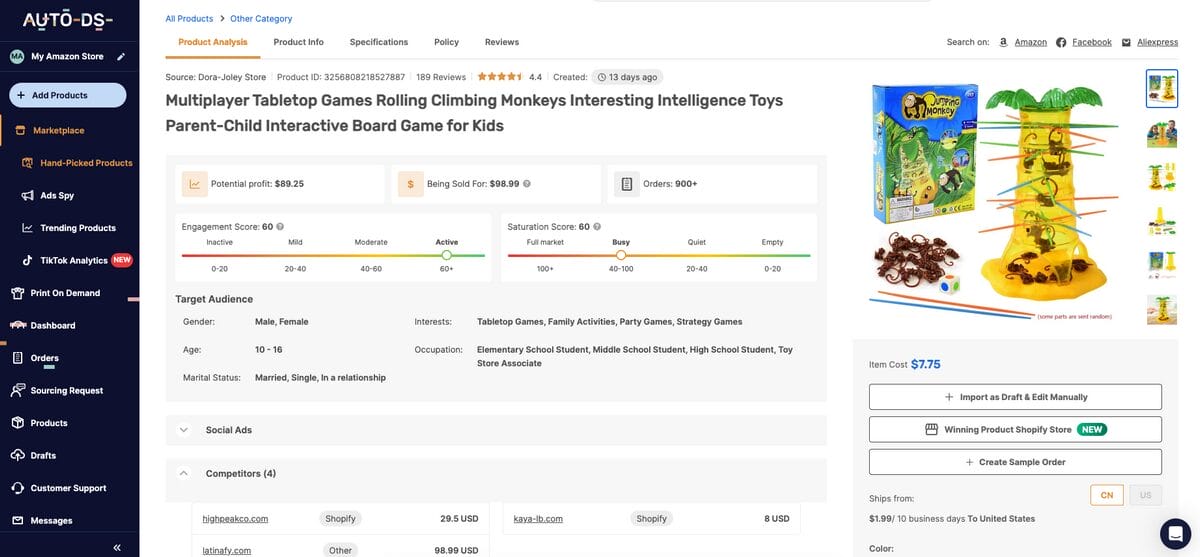1200x557 pixels.
Task: Select fifth product thumbnail
Action: tap(1161, 265)
